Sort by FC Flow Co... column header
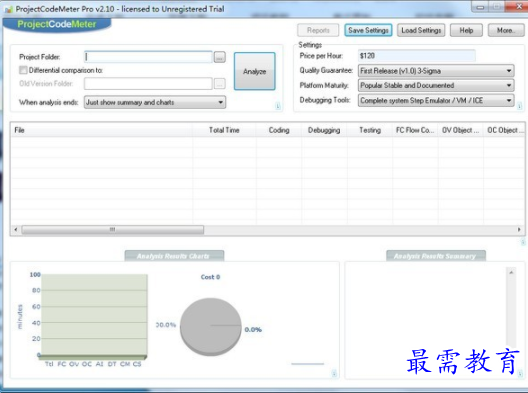This screenshot has width=528, height=393. (415, 130)
